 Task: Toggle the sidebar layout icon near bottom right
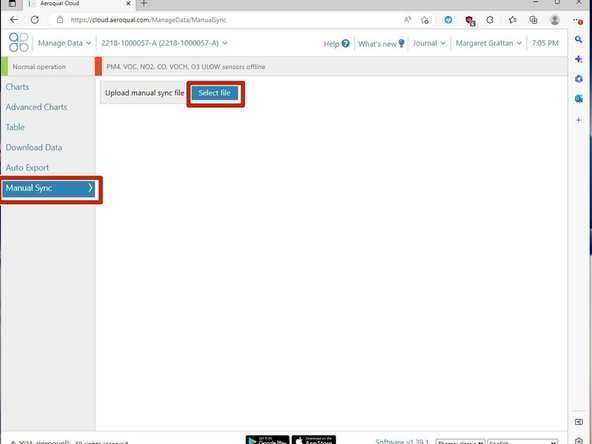click(578, 422)
